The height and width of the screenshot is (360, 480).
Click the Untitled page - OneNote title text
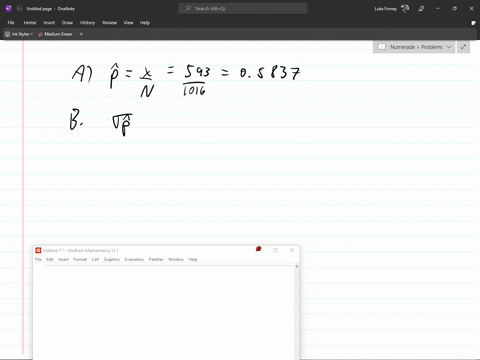[x=51, y=9]
